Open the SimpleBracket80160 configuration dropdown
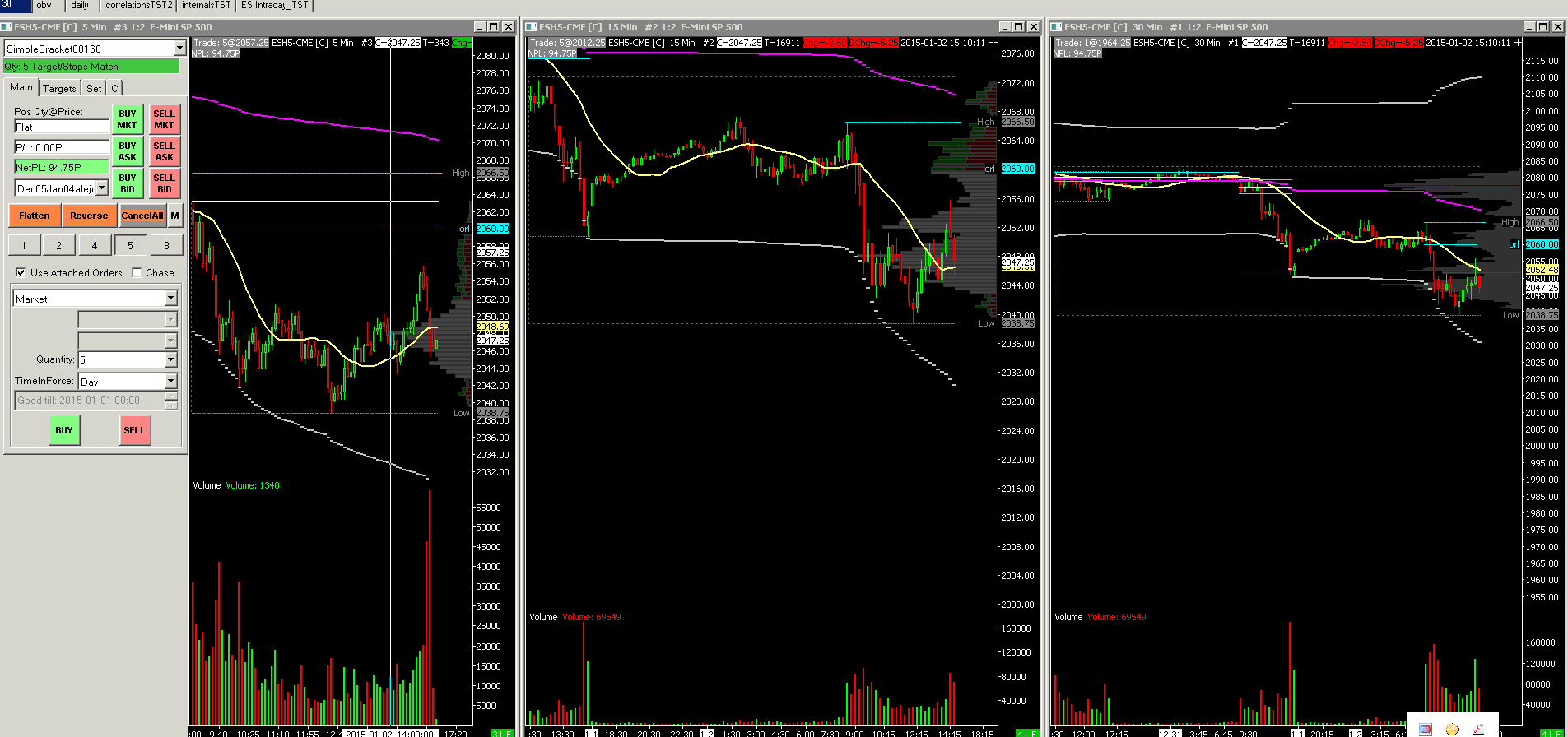The width and height of the screenshot is (1568, 737). tap(179, 49)
